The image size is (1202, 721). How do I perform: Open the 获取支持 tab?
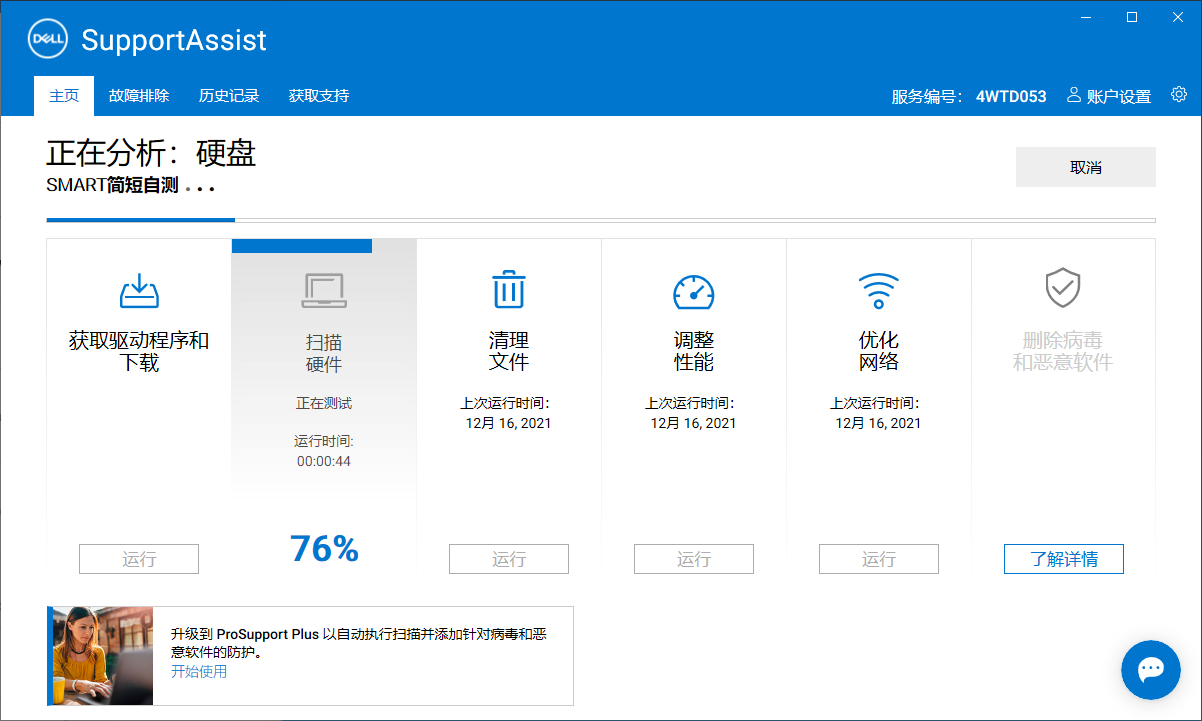[319, 96]
